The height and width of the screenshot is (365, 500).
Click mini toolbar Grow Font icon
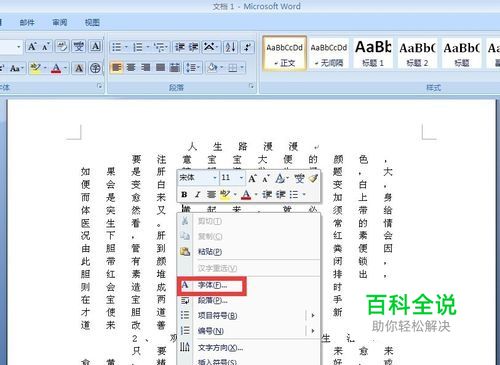tap(252, 178)
